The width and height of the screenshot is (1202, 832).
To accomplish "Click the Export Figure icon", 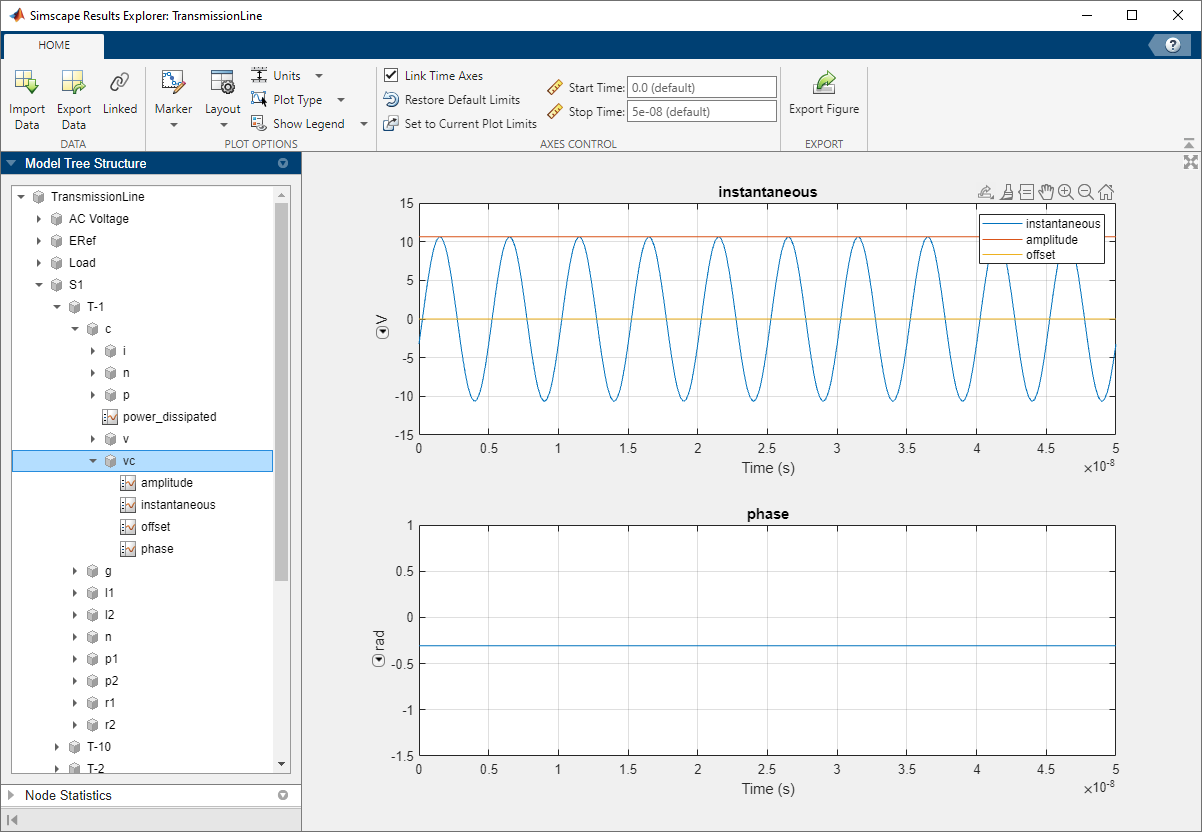I will click(x=823, y=84).
